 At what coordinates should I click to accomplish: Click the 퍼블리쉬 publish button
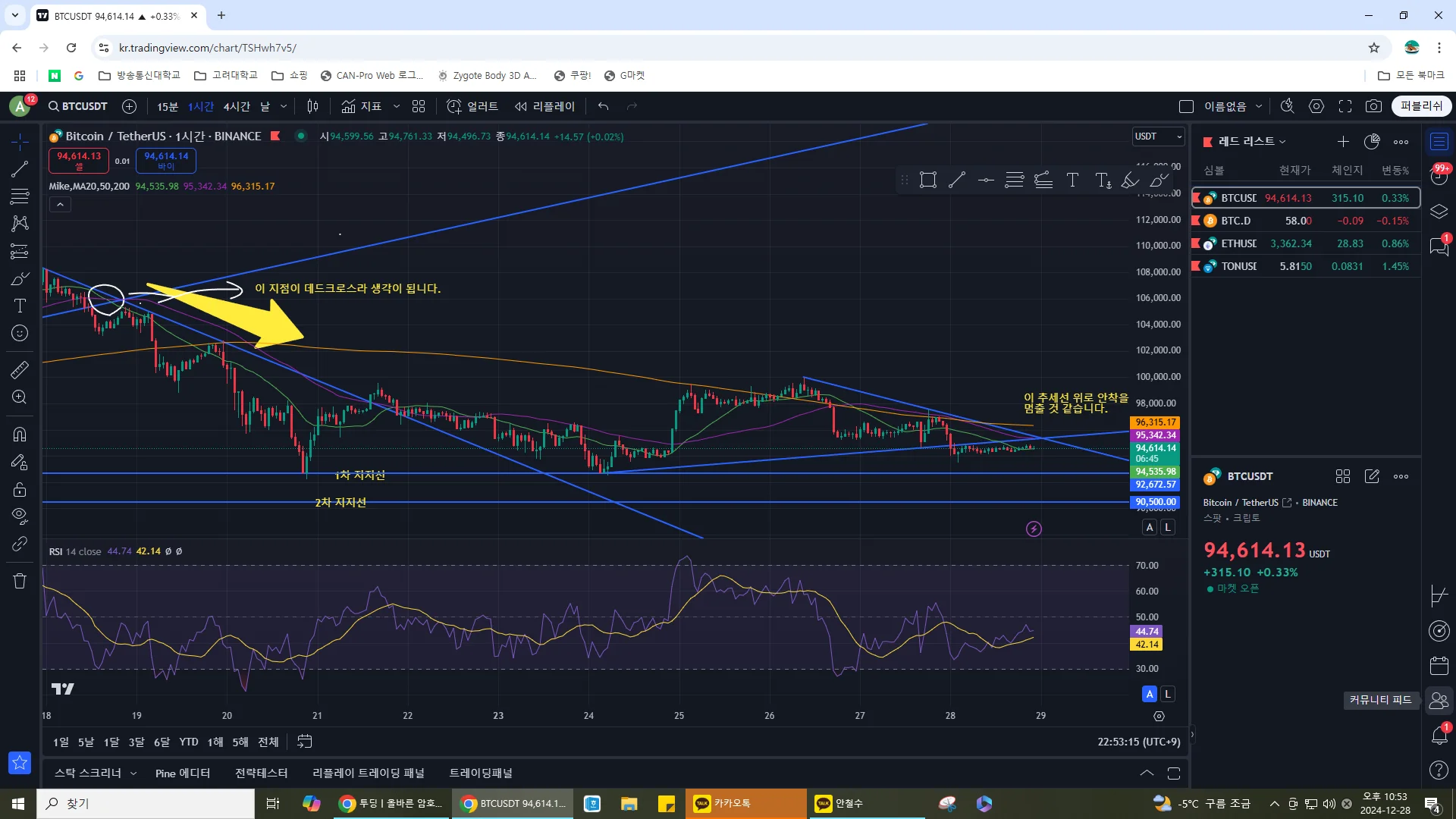(1421, 106)
